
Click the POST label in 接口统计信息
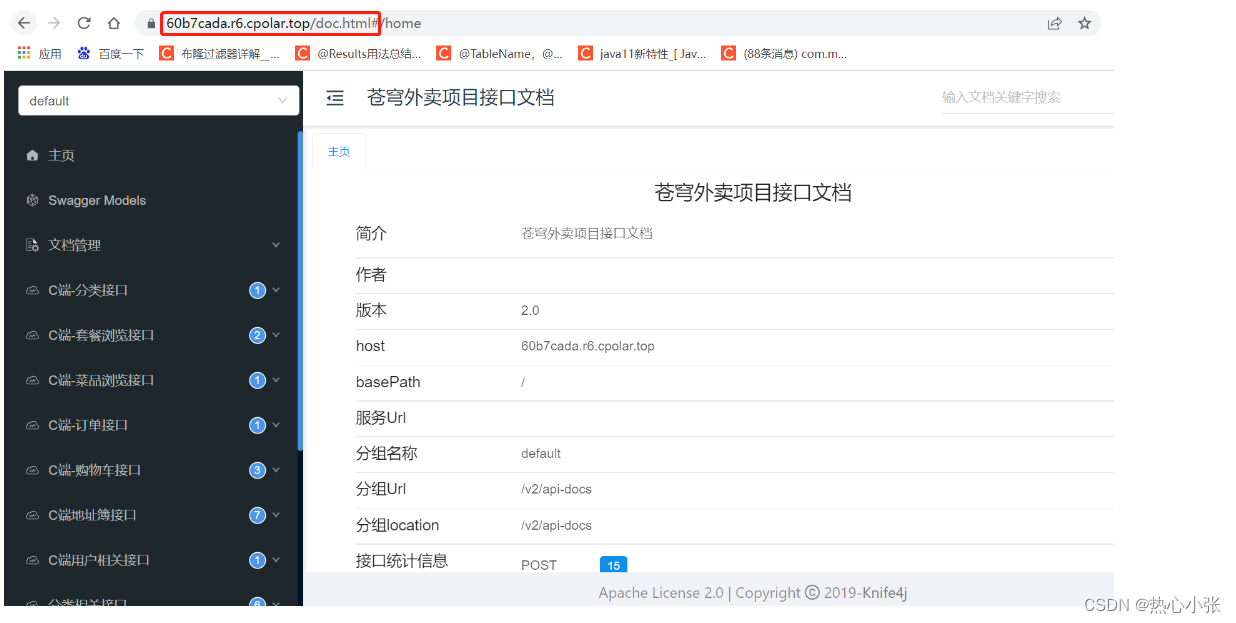[539, 565]
